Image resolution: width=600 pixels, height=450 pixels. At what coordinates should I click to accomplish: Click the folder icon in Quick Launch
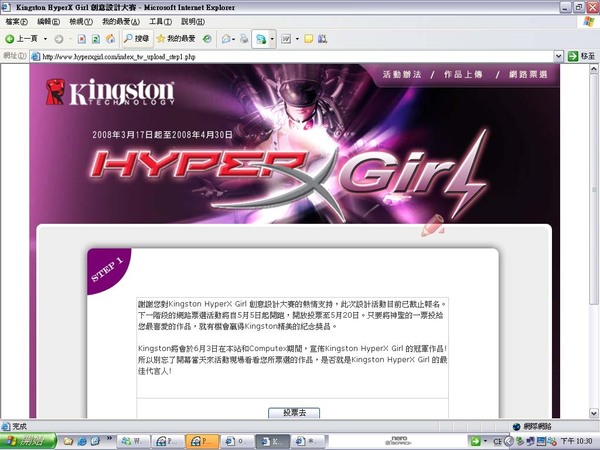68,442
